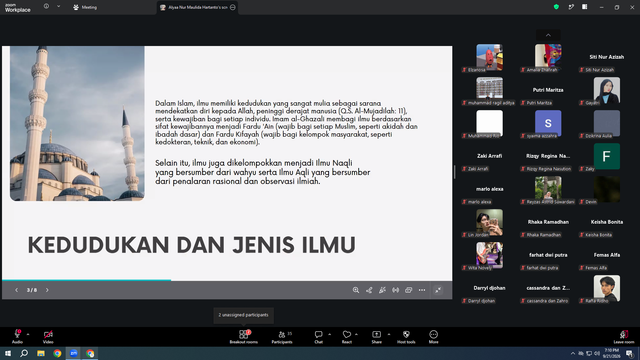Click the view layout icon in title bar
This screenshot has height=360, width=640.
click(584, 7)
